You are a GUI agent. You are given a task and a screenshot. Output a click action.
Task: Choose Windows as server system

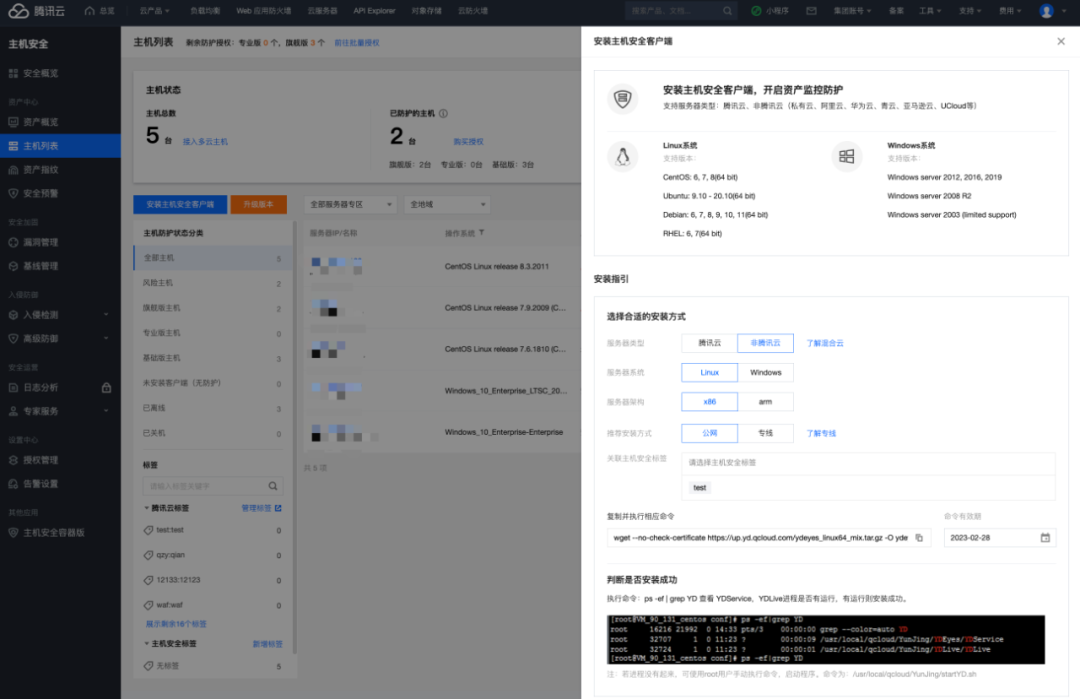(765, 373)
